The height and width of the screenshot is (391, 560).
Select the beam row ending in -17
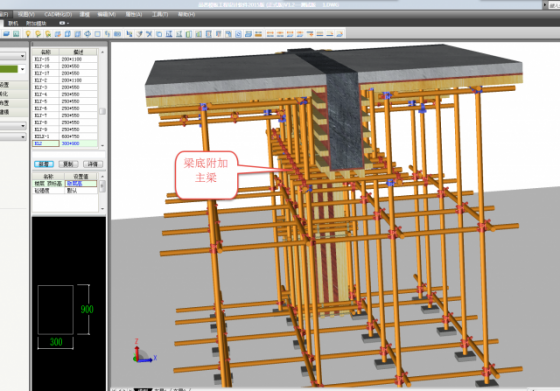[65, 73]
